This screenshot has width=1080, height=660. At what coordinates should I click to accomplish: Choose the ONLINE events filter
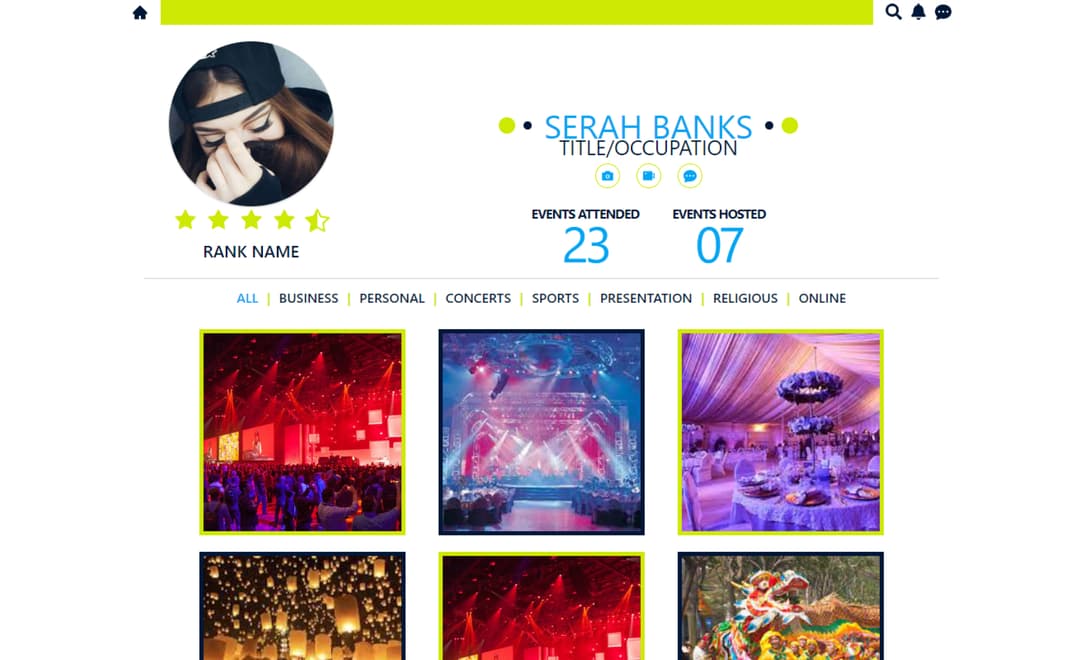tap(822, 298)
